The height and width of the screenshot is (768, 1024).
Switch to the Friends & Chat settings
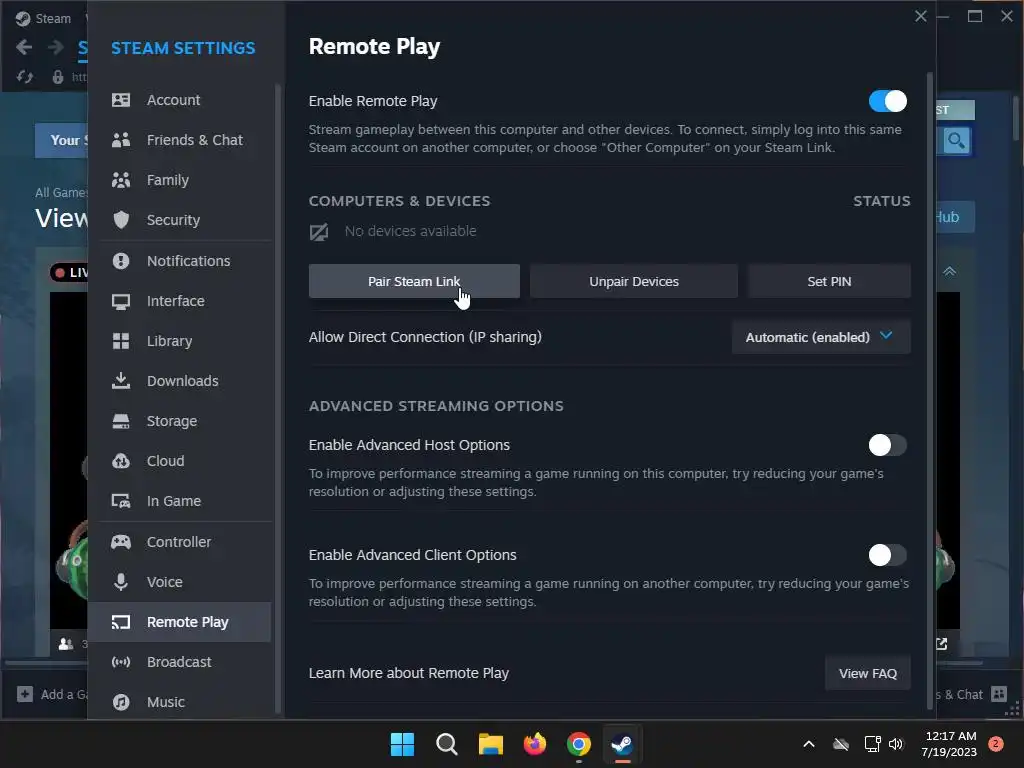(180, 140)
